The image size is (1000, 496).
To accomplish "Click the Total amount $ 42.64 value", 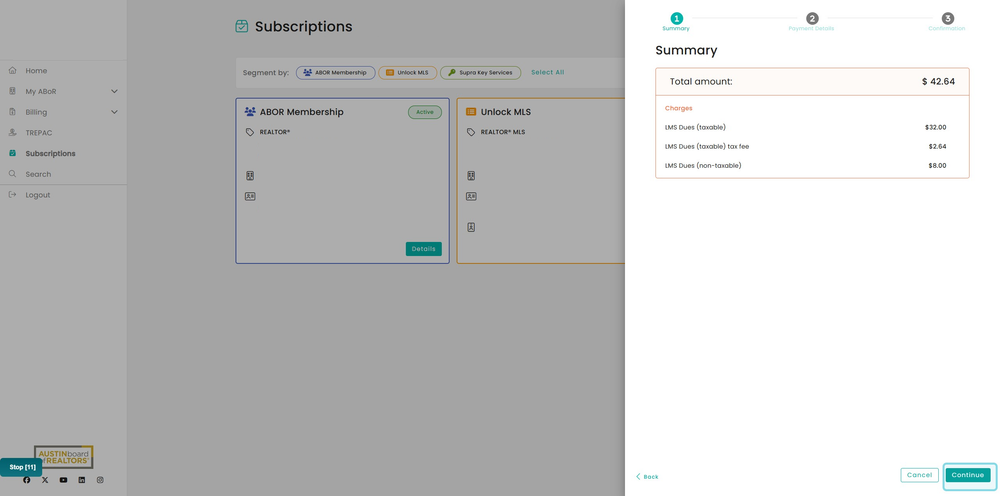I will click(938, 82).
